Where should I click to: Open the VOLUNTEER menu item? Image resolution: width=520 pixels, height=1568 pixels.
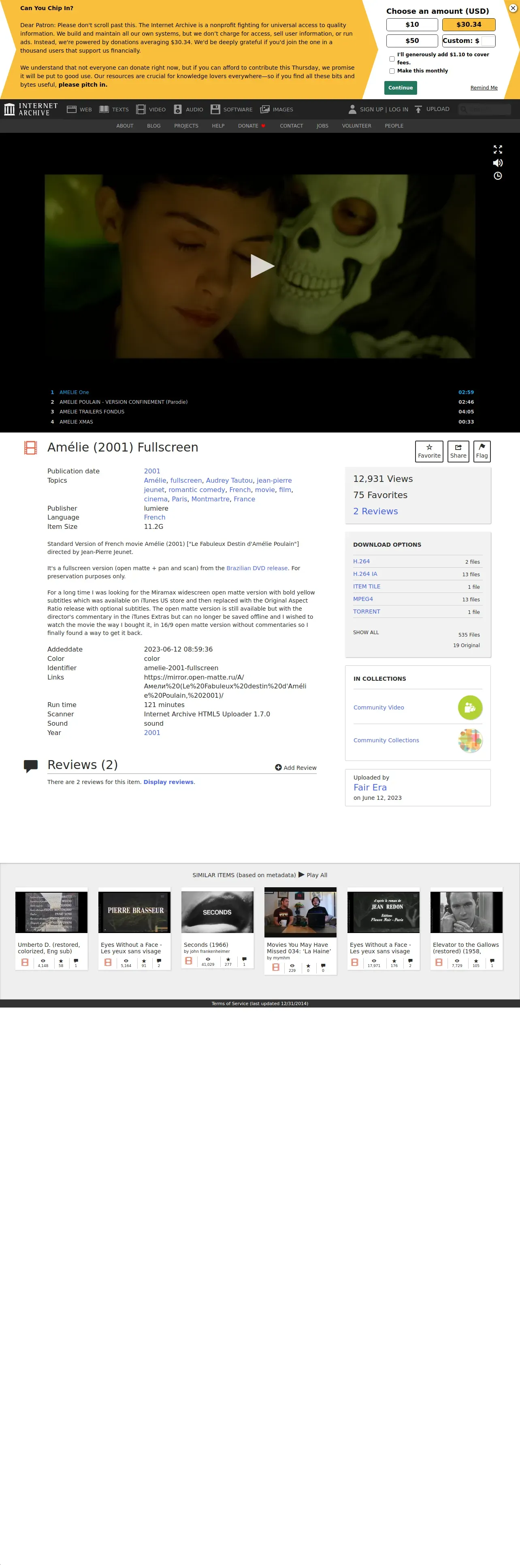point(356,126)
